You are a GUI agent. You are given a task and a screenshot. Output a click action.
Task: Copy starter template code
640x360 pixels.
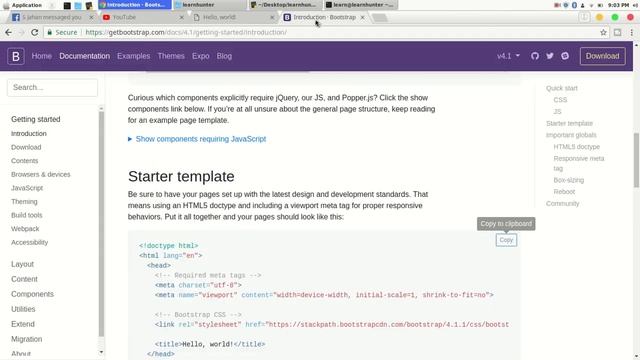pos(506,240)
